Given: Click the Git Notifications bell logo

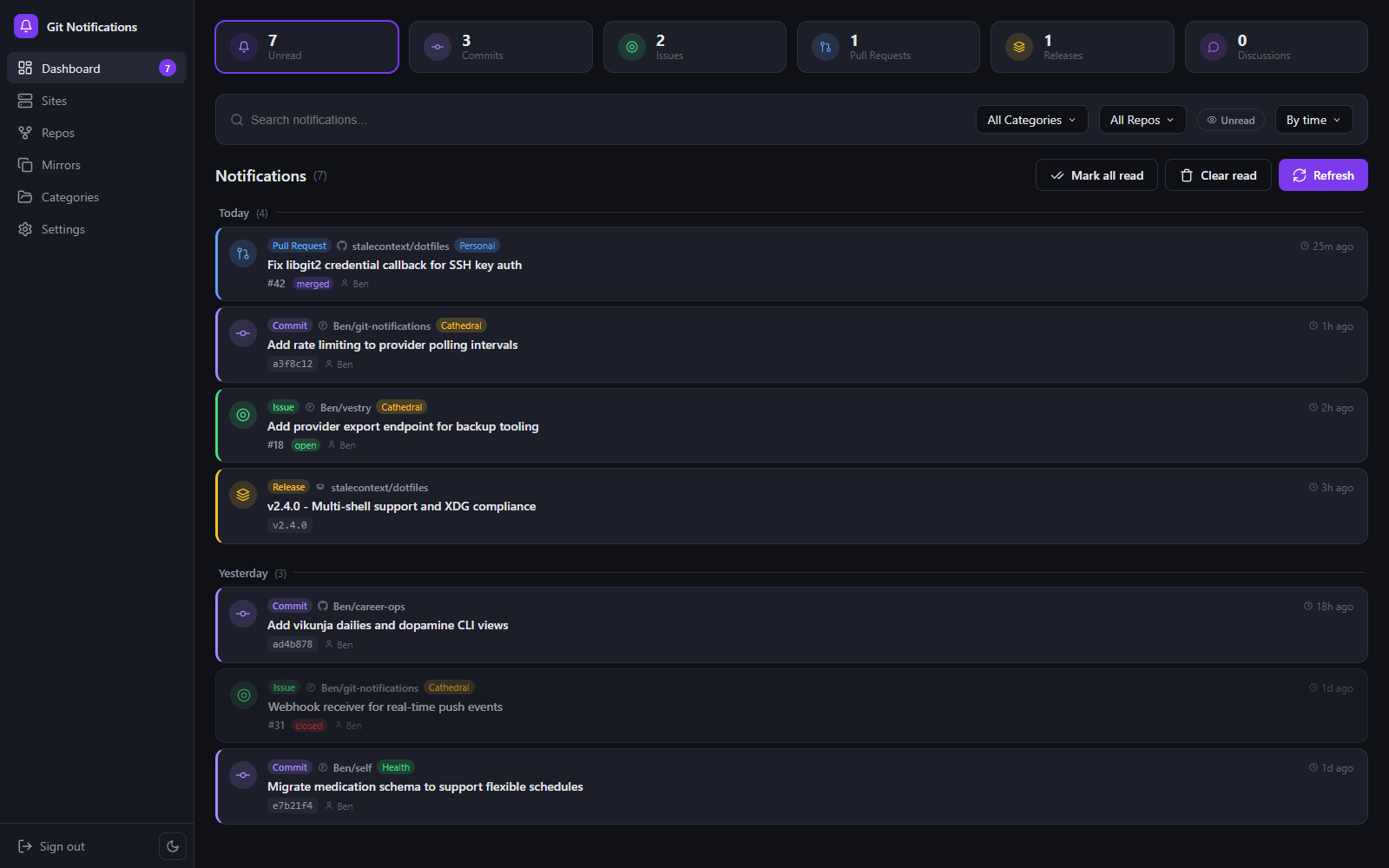Looking at the screenshot, I should 26,26.
